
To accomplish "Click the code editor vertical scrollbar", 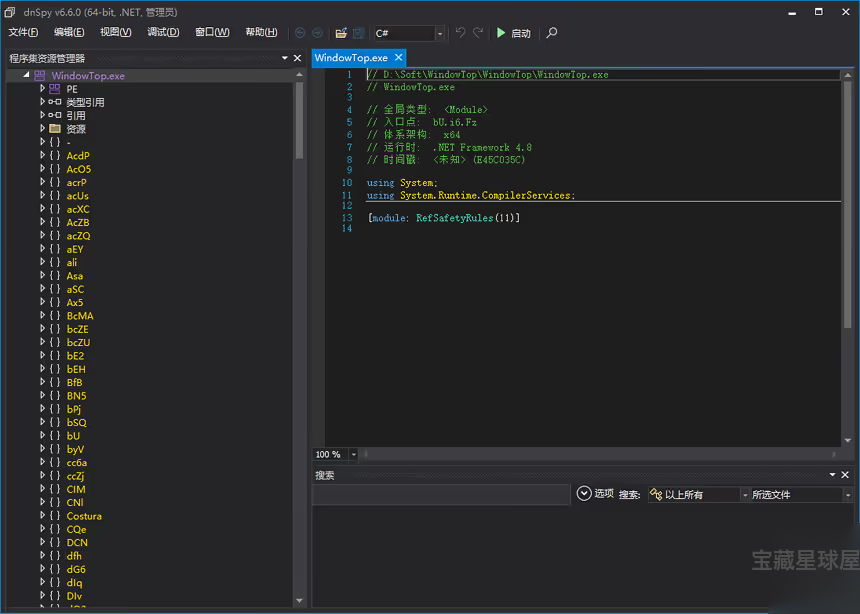I will tap(848, 258).
